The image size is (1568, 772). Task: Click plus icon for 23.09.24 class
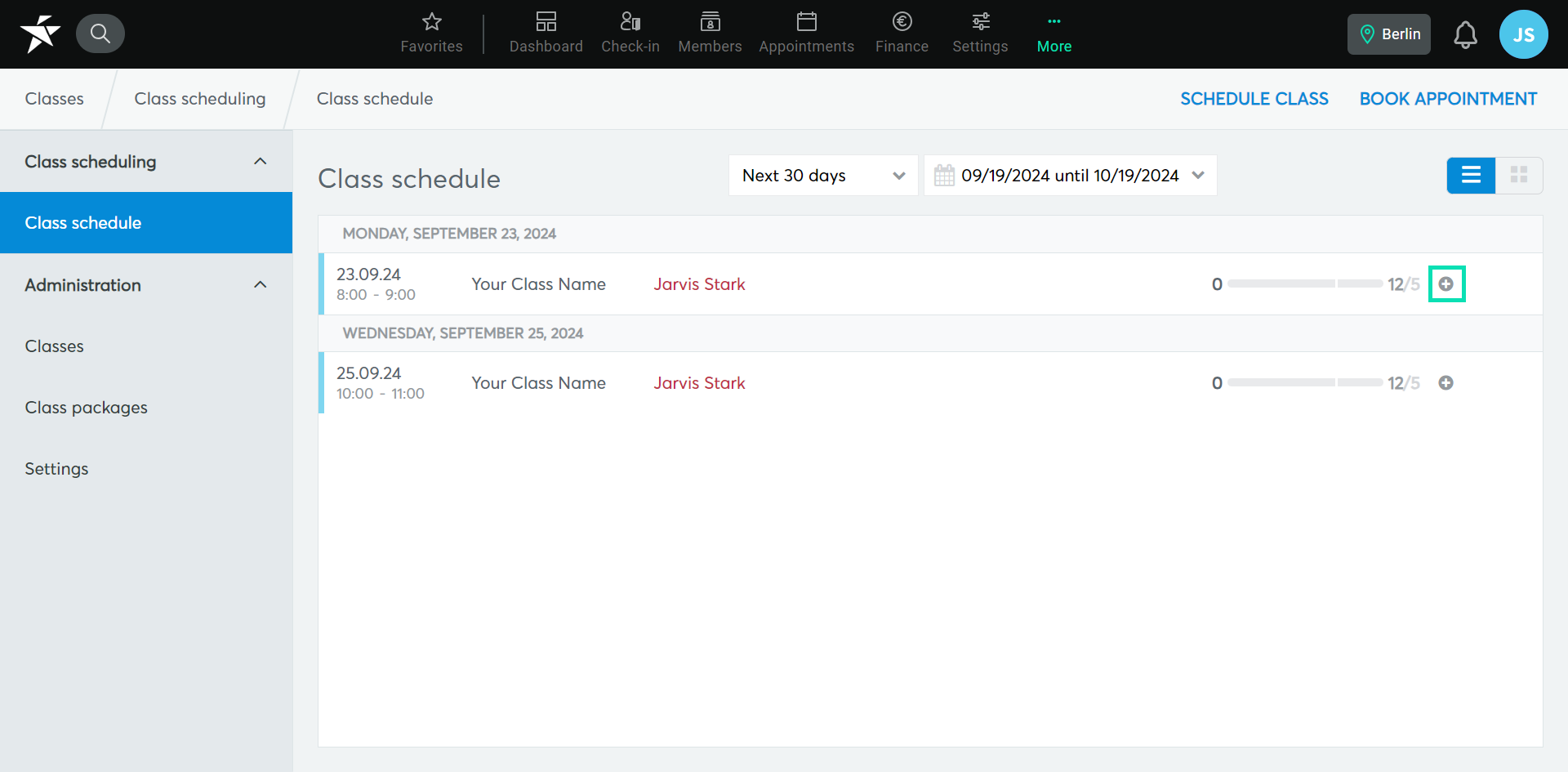pos(1445,284)
